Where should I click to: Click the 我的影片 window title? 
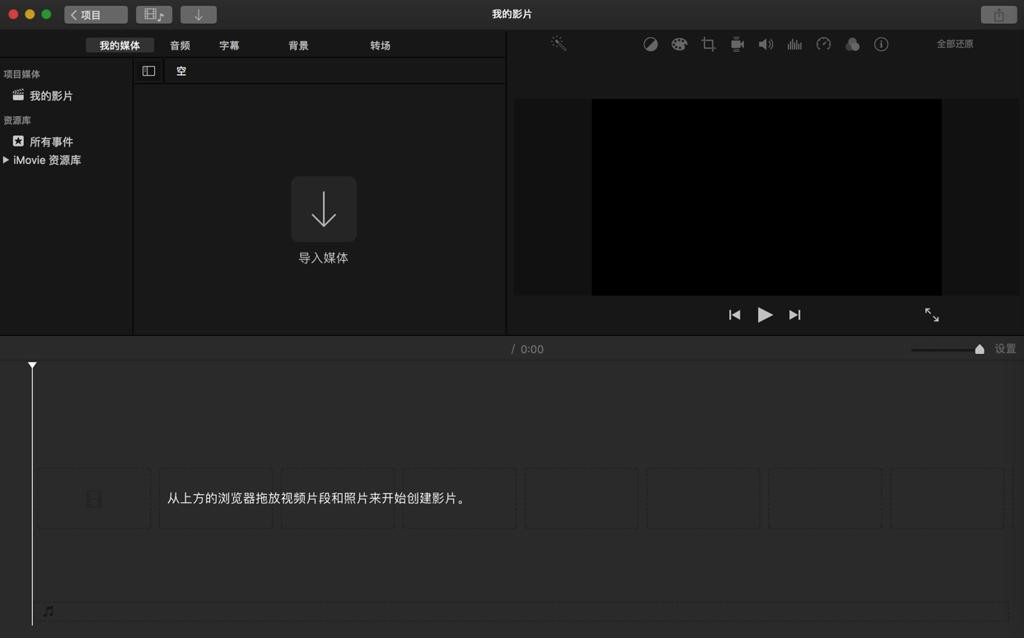point(512,14)
